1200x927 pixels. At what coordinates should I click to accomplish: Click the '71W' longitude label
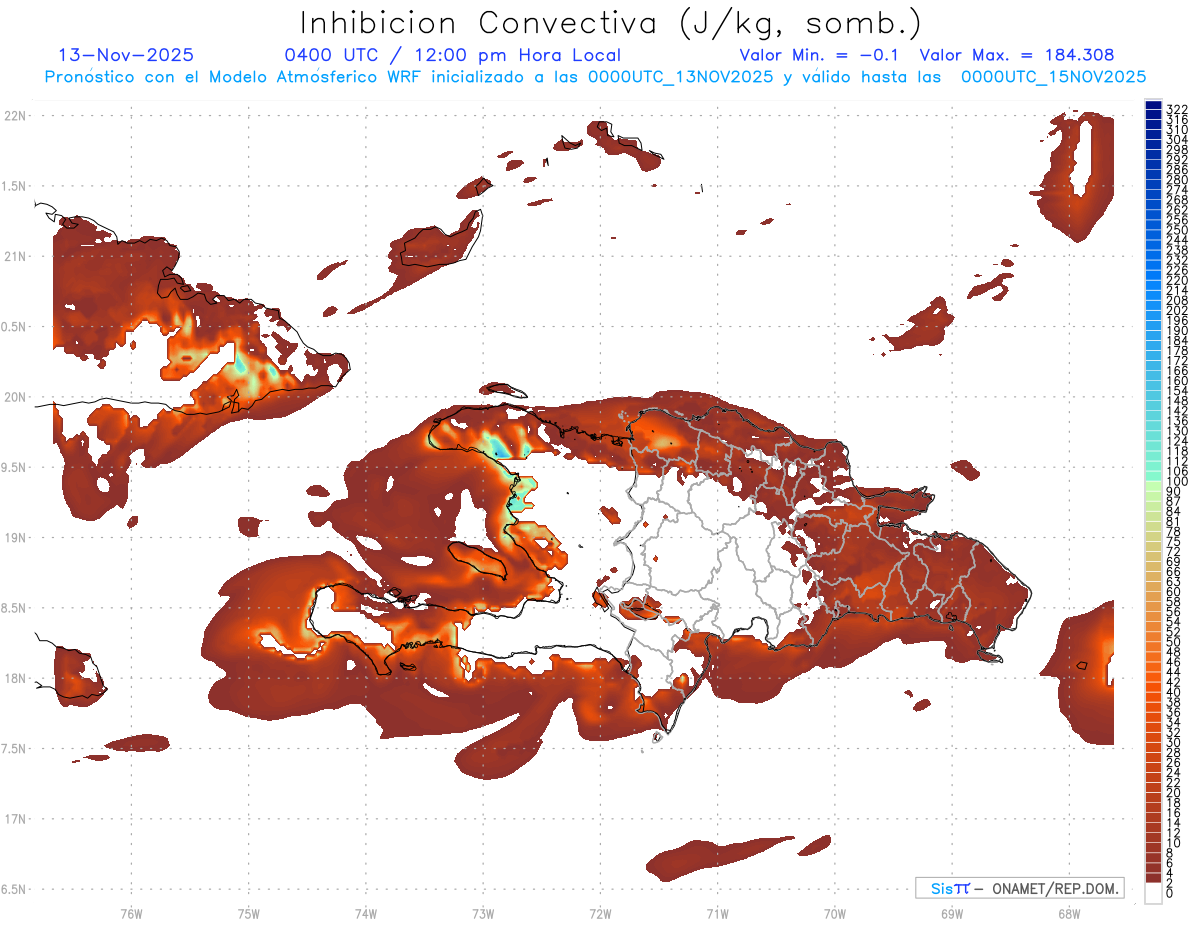pyautogui.click(x=717, y=913)
